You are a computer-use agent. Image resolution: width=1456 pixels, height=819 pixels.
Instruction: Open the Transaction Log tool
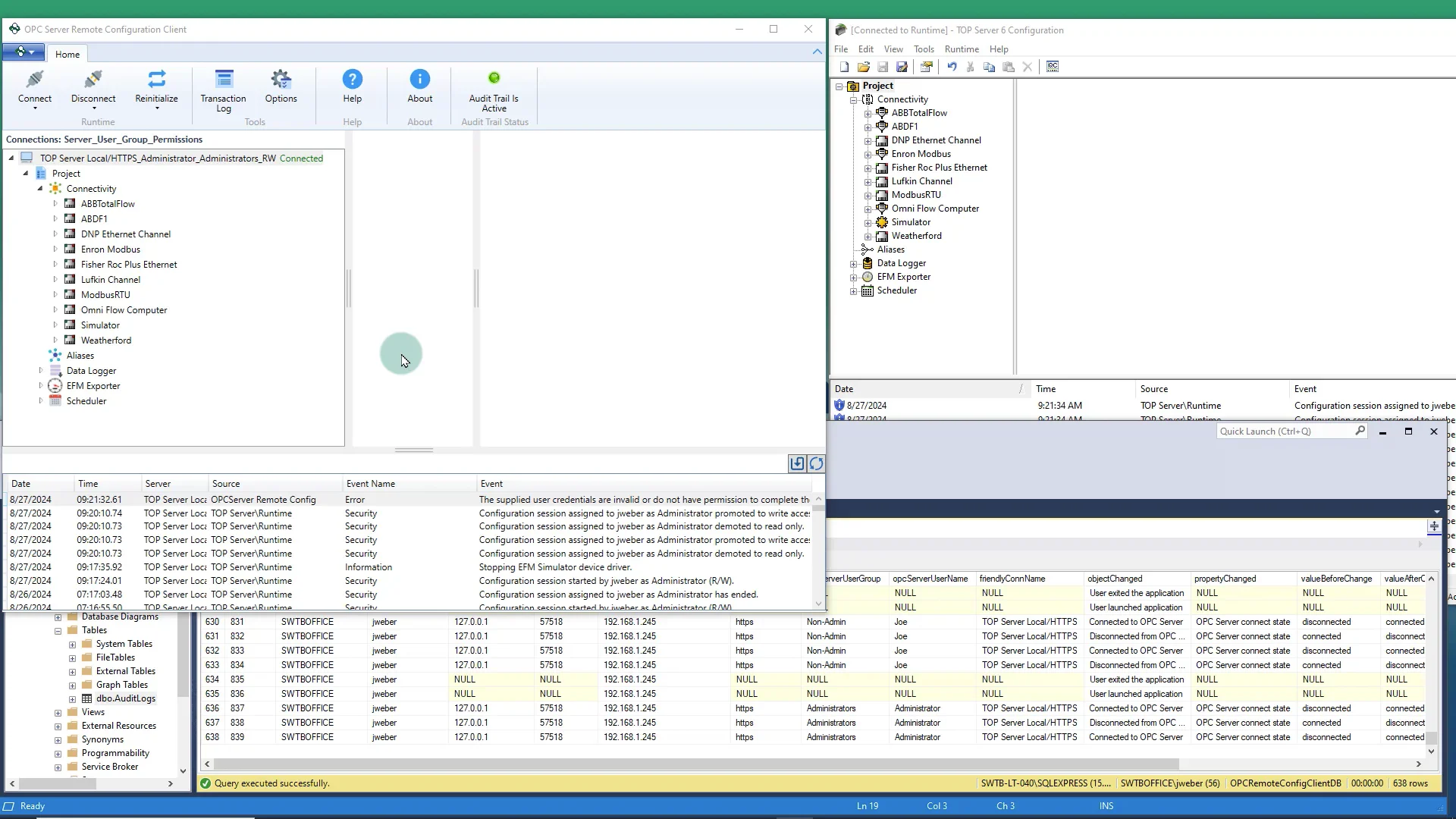tap(223, 80)
